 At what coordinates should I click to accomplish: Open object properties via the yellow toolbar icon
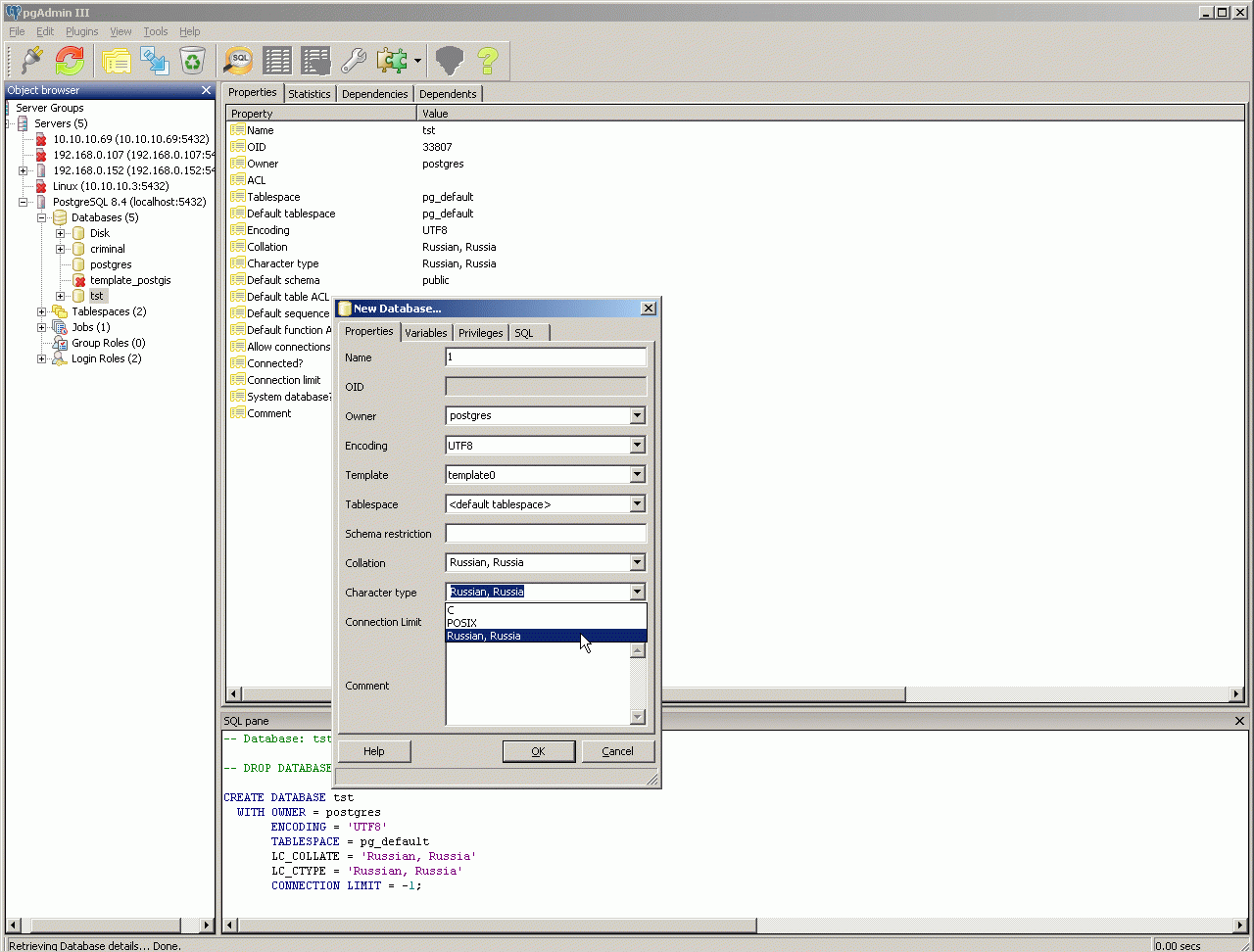[117, 61]
